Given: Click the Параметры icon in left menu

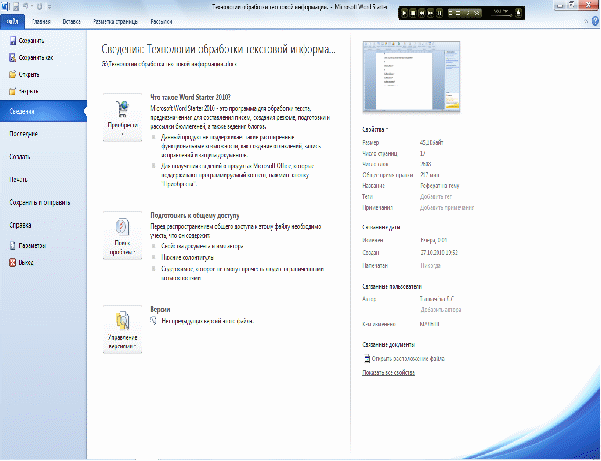Looking at the screenshot, I should pyautogui.click(x=13, y=246).
